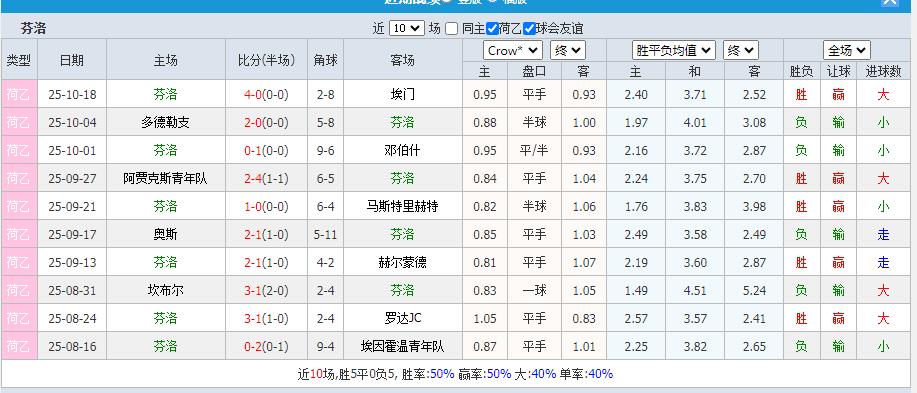Click the red 大 result in 埃门 row
Image resolution: width=917 pixels, height=393 pixels.
coord(883,94)
